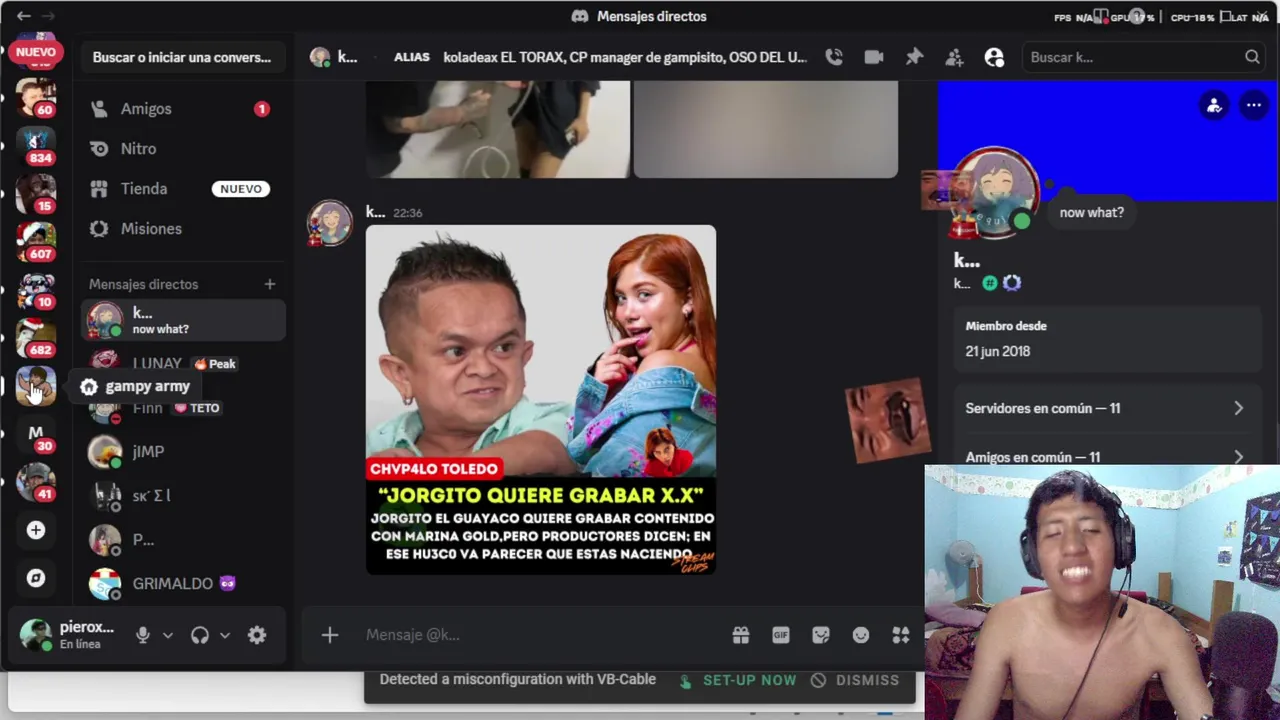Click Buscar o iniciar una conversación box
The image size is (1280, 720).
point(182,57)
